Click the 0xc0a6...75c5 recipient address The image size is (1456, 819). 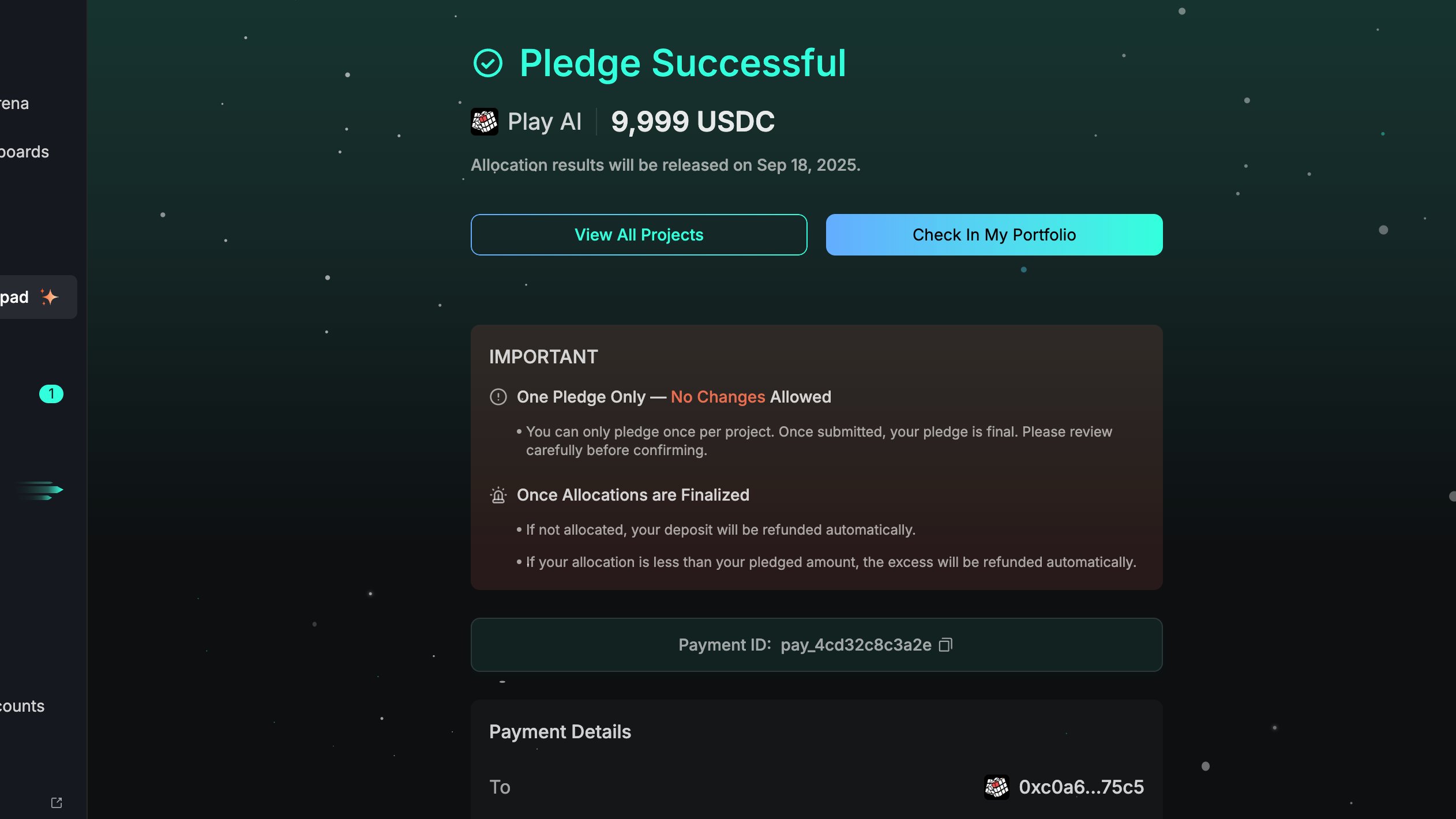click(x=1081, y=787)
